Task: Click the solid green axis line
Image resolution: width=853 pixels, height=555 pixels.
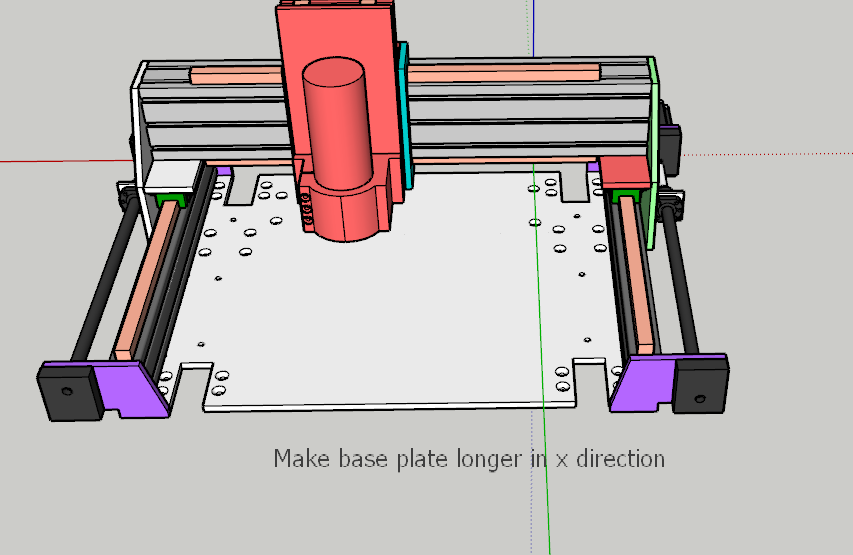Action: pos(539,300)
